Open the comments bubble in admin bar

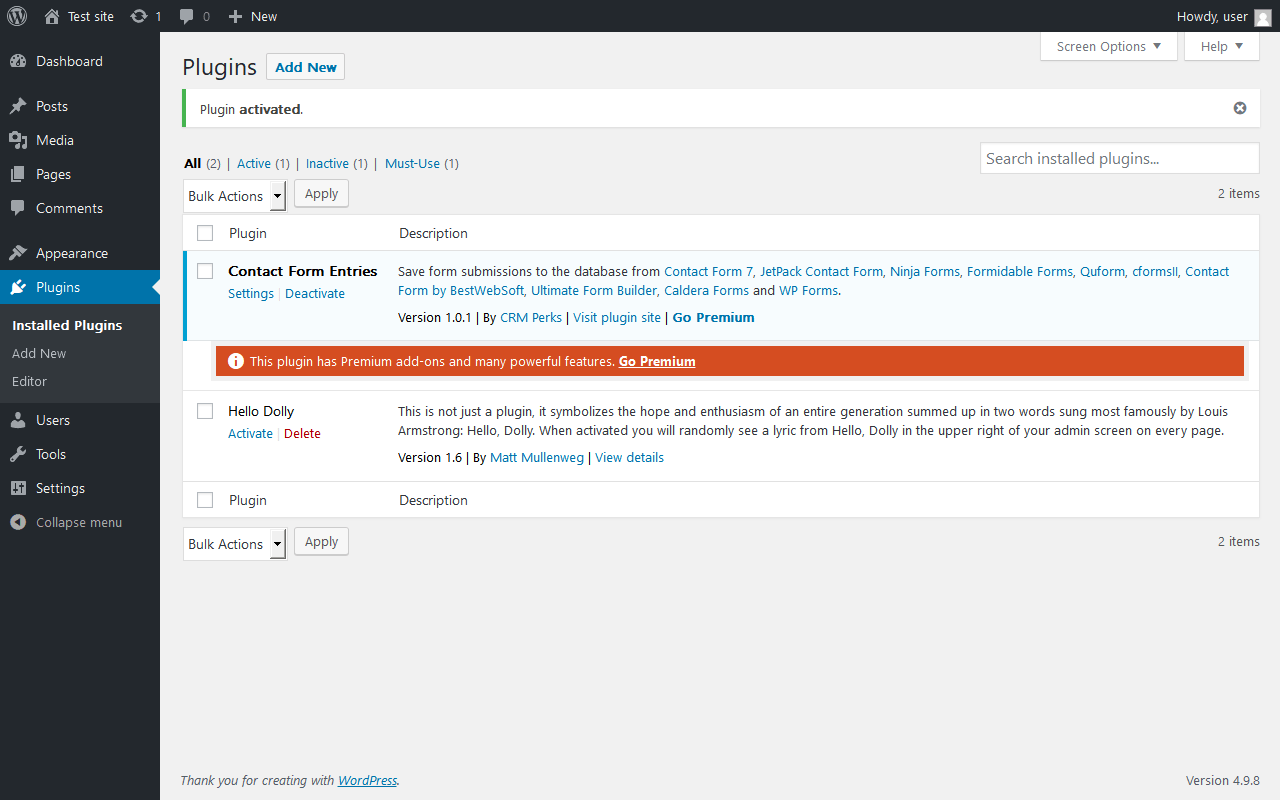coord(187,16)
